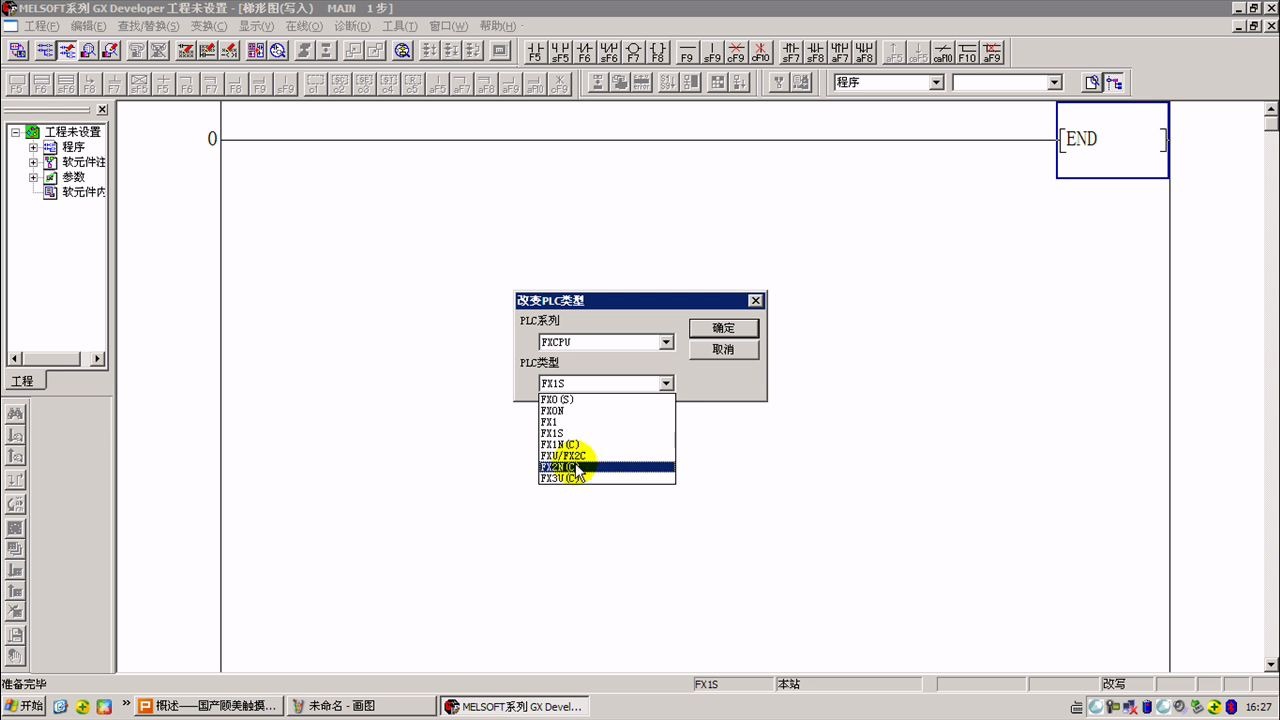Close the 改变PLC类型 dialog
This screenshot has height=720, width=1280.
[x=756, y=301]
